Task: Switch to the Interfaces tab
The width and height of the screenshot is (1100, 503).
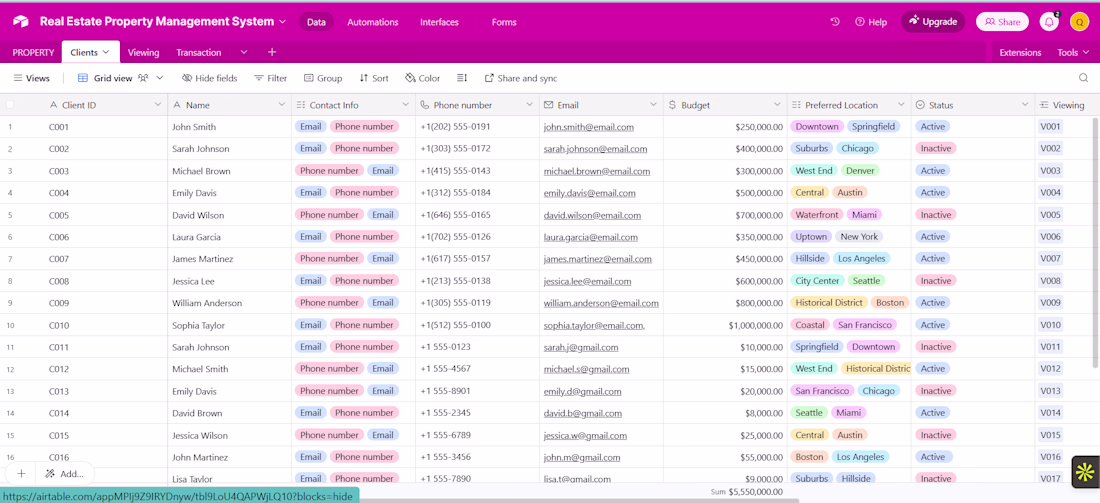Action: pyautogui.click(x=439, y=22)
